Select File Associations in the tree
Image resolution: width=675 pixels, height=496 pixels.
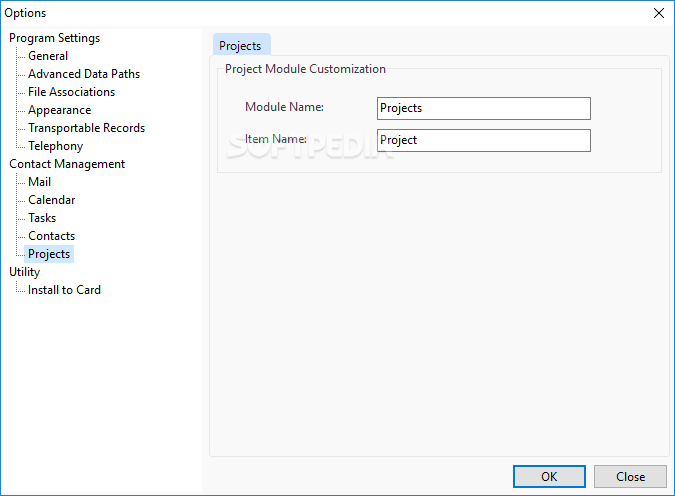pyautogui.click(x=71, y=92)
